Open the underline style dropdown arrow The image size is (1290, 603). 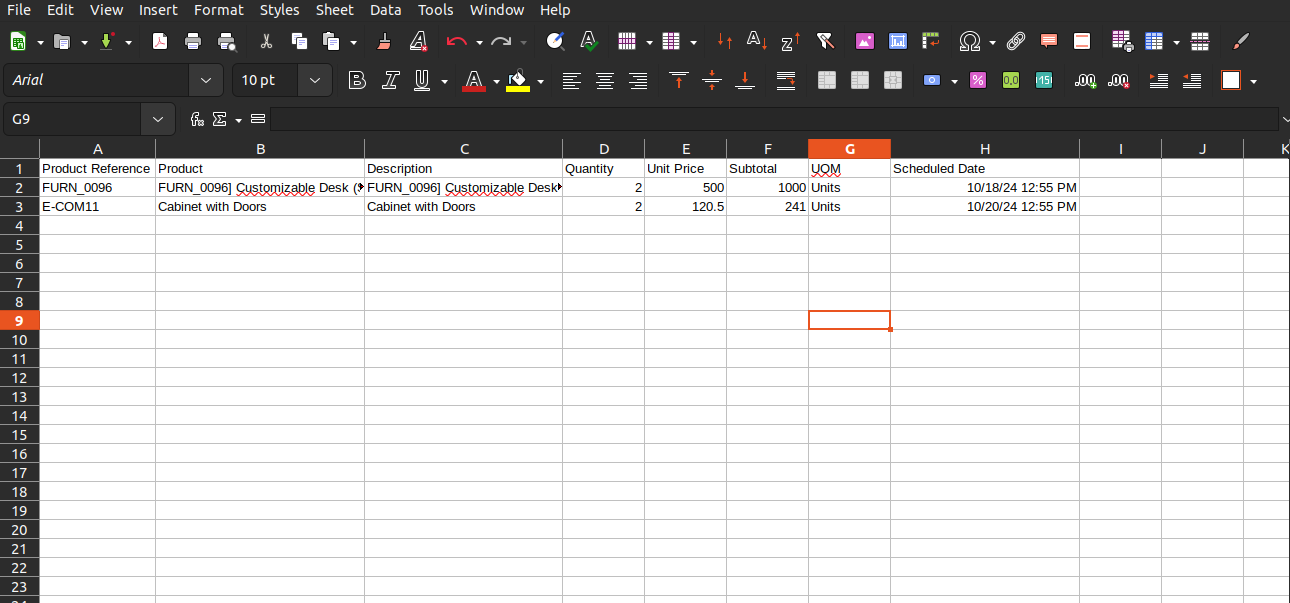[444, 81]
